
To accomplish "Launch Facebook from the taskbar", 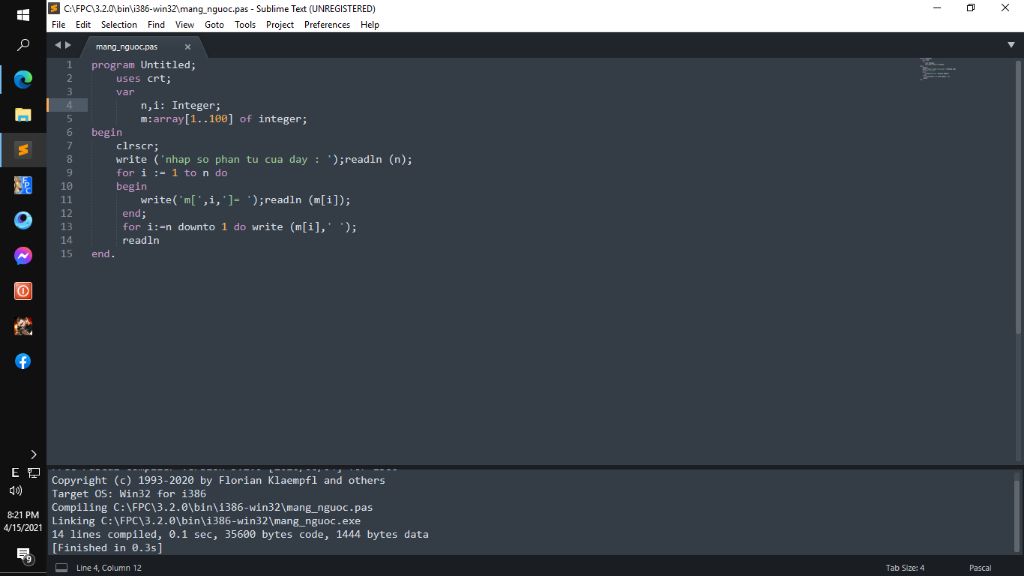I will tap(23, 362).
